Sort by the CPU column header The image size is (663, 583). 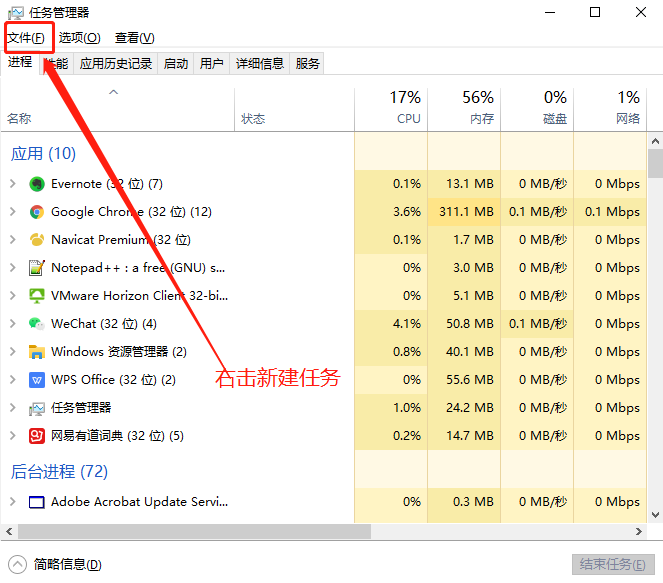point(391,109)
